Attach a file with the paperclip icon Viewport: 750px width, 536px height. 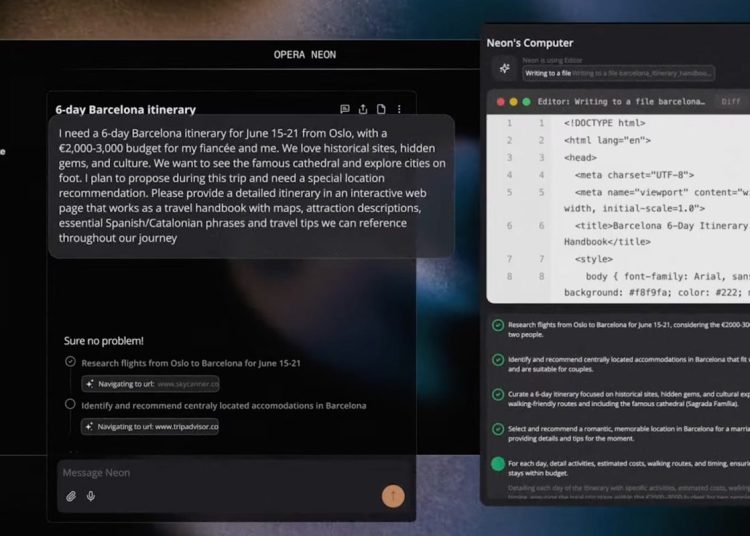point(71,496)
